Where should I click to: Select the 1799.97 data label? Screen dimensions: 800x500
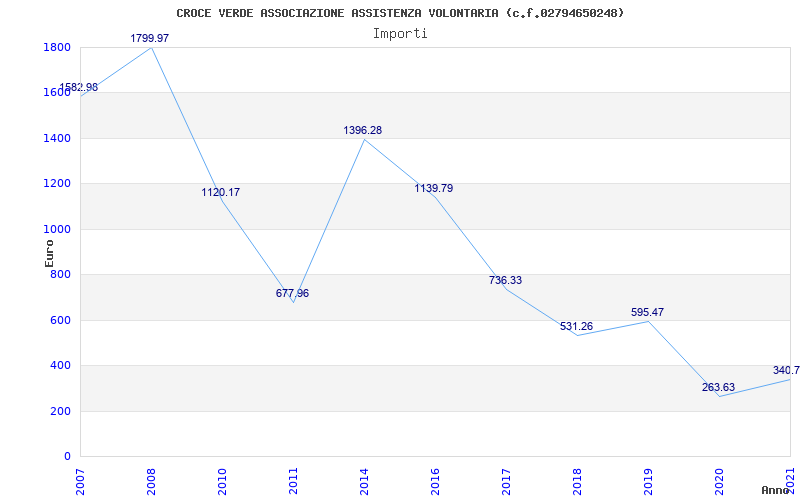coord(149,38)
